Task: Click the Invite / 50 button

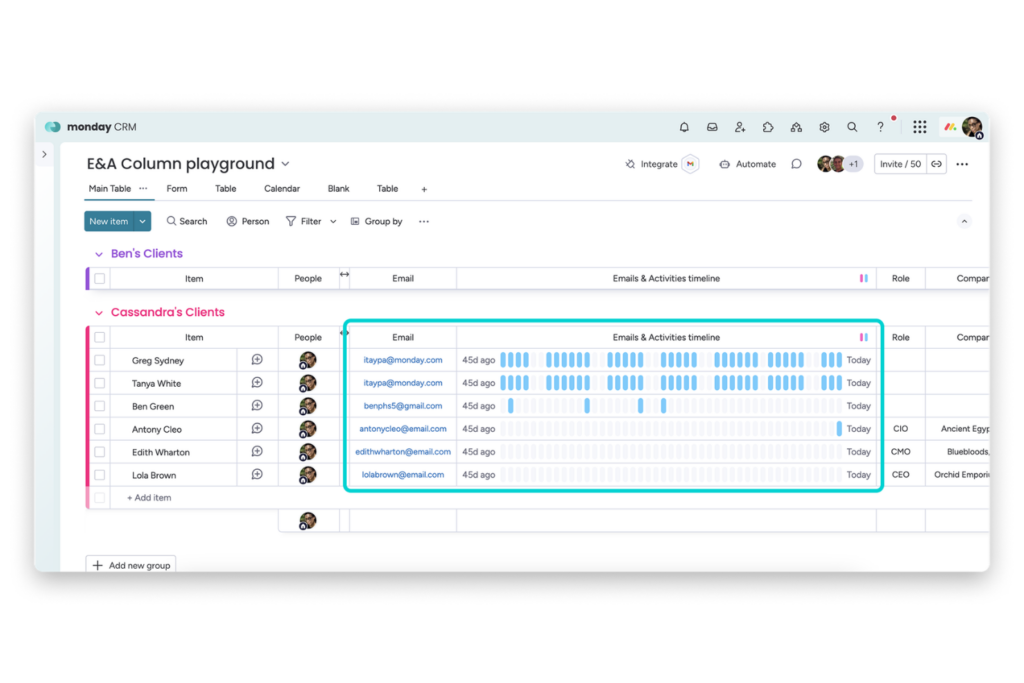Action: [x=901, y=164]
